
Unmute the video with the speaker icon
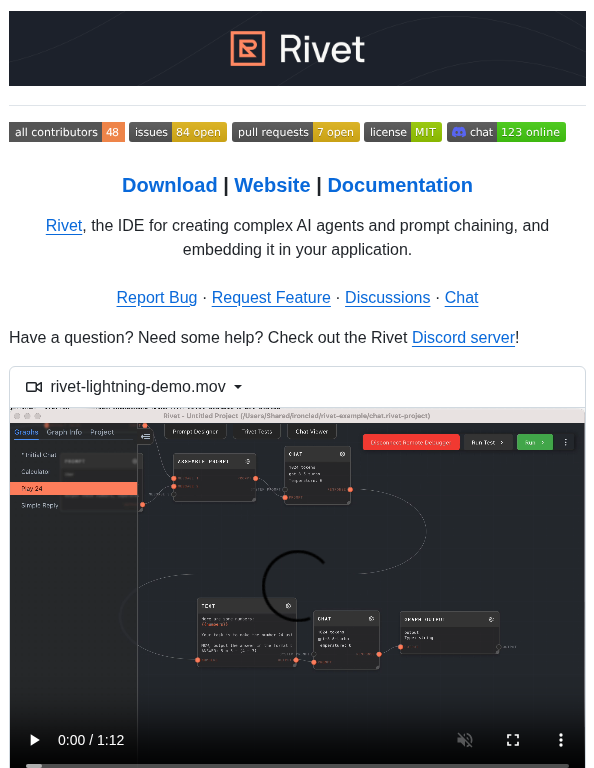pyautogui.click(x=465, y=740)
